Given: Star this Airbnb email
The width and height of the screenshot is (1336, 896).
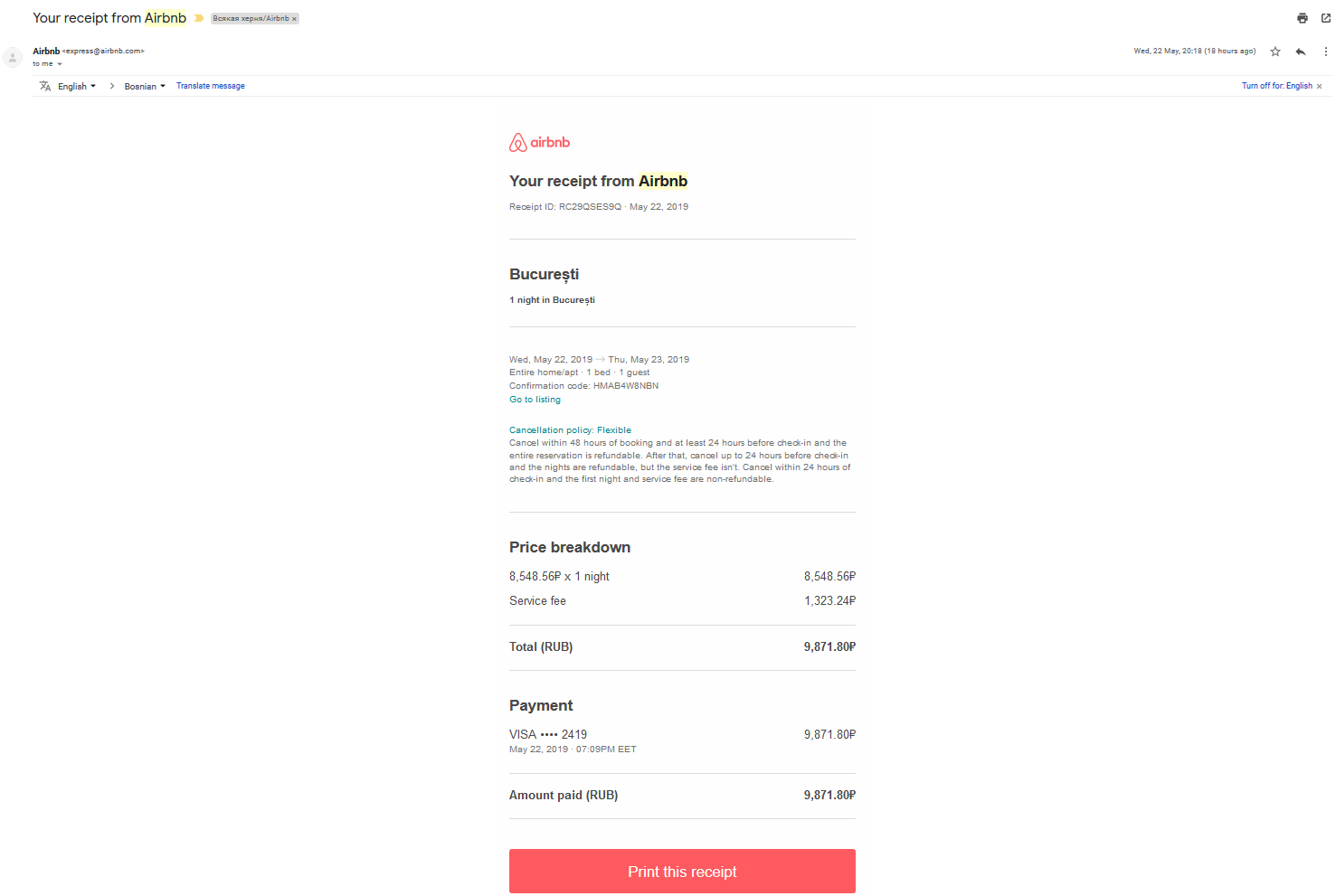Looking at the screenshot, I should 1275,52.
